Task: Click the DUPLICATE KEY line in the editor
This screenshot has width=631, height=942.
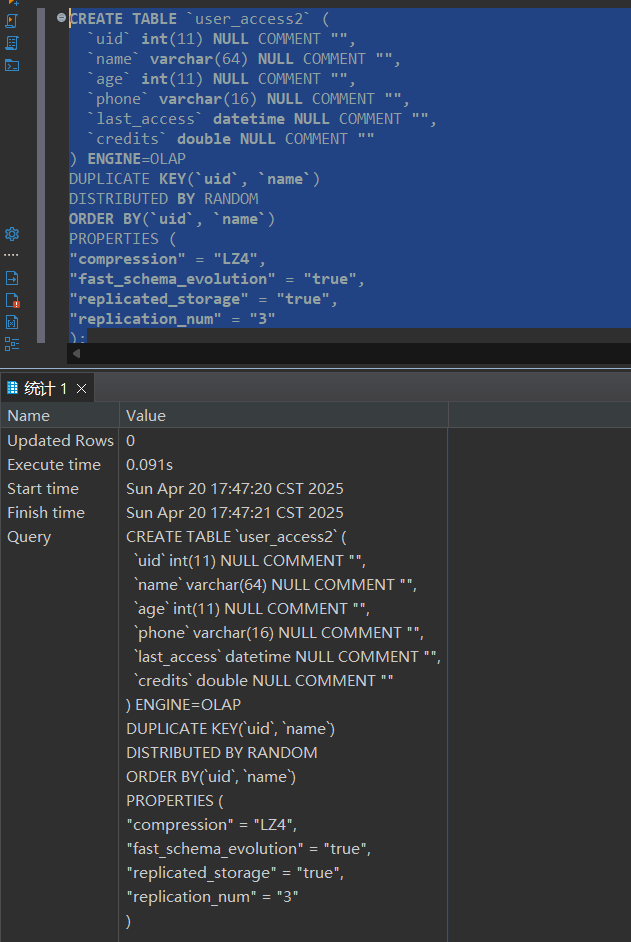Action: point(194,179)
